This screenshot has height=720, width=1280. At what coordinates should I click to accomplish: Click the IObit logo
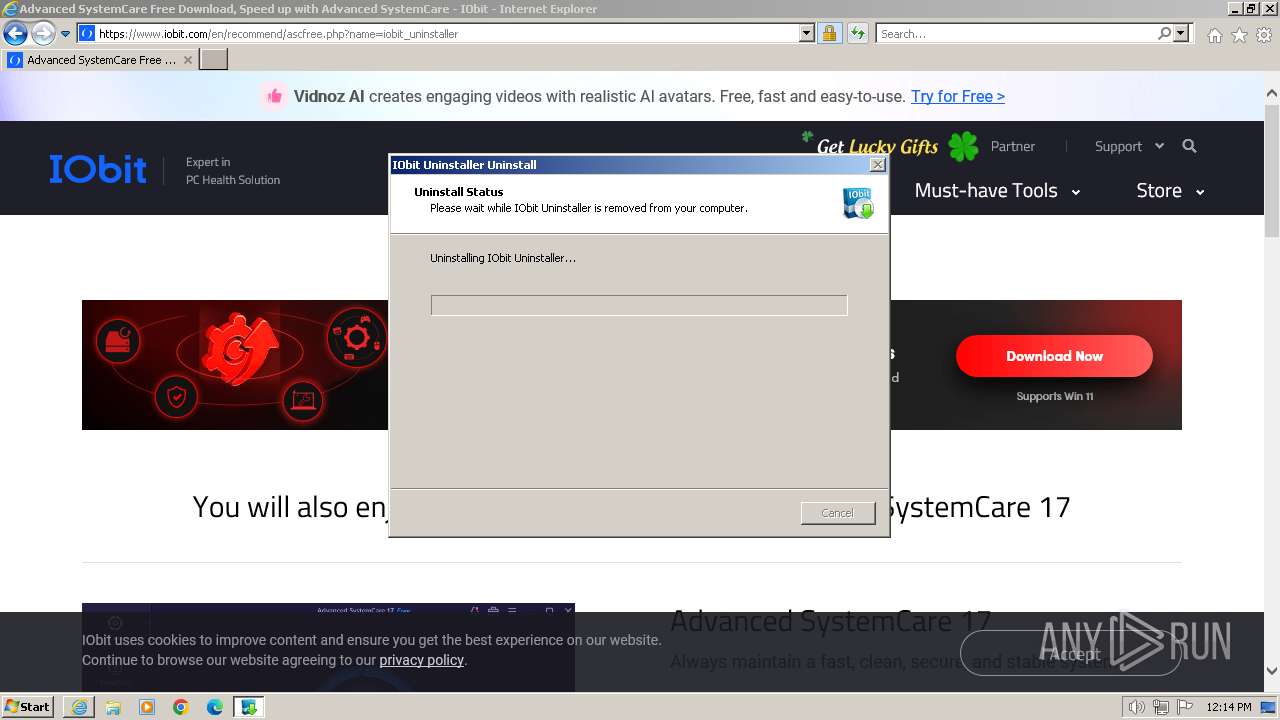[98, 169]
